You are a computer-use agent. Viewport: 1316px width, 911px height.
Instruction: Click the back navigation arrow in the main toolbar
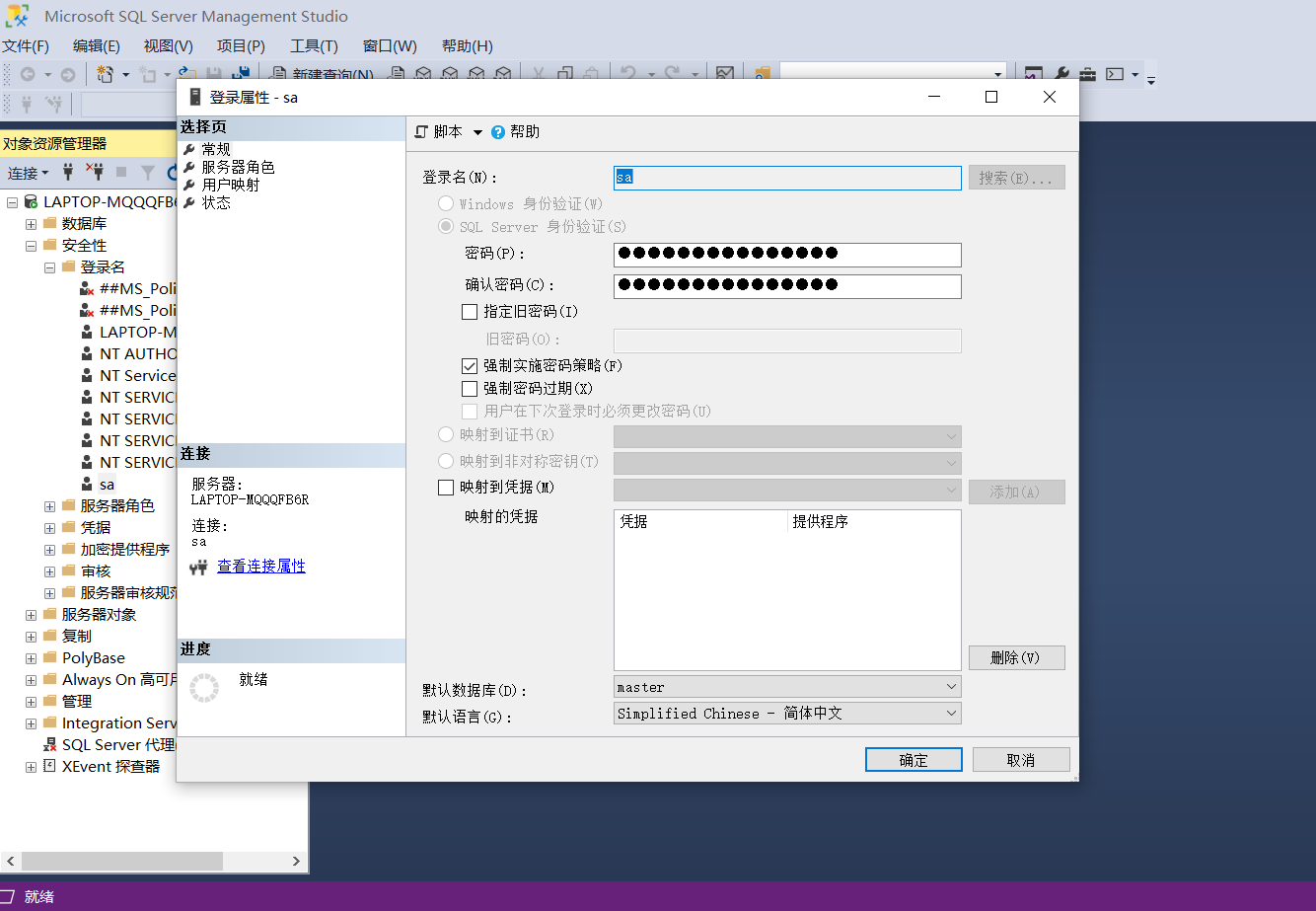(28, 74)
